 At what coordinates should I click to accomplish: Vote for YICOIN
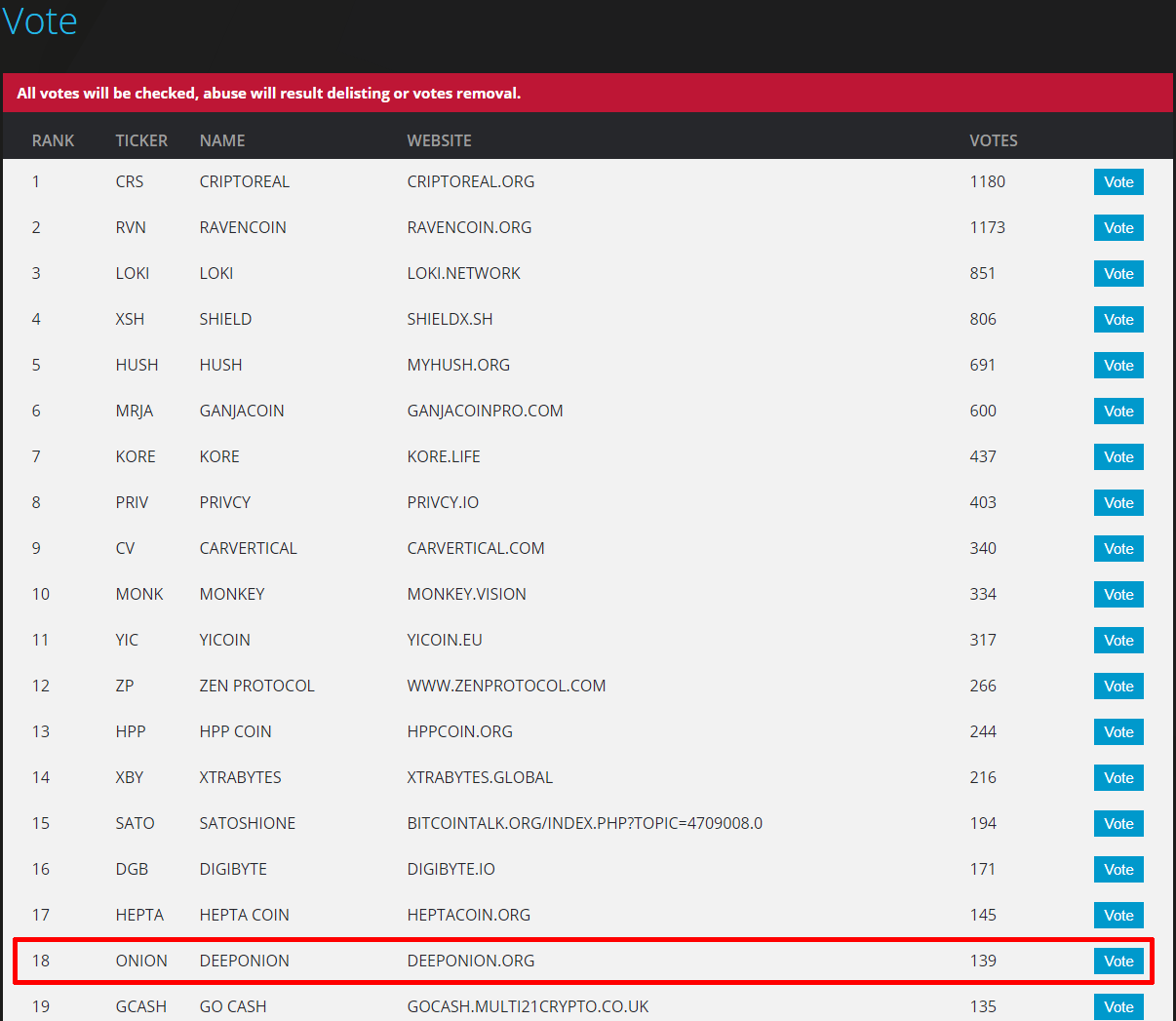tap(1118, 641)
